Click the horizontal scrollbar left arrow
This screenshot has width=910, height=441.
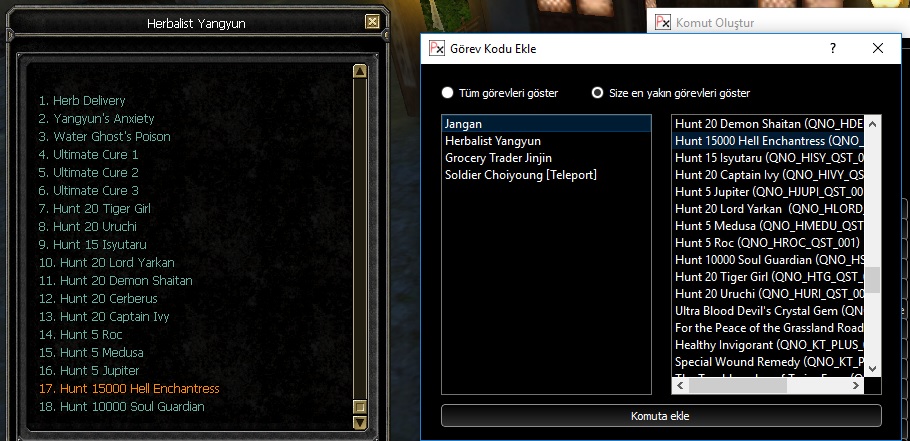coord(680,386)
